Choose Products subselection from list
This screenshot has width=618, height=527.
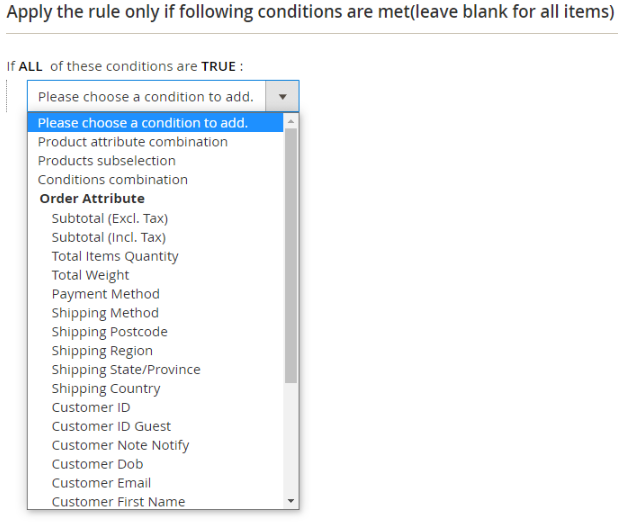click(x=106, y=161)
